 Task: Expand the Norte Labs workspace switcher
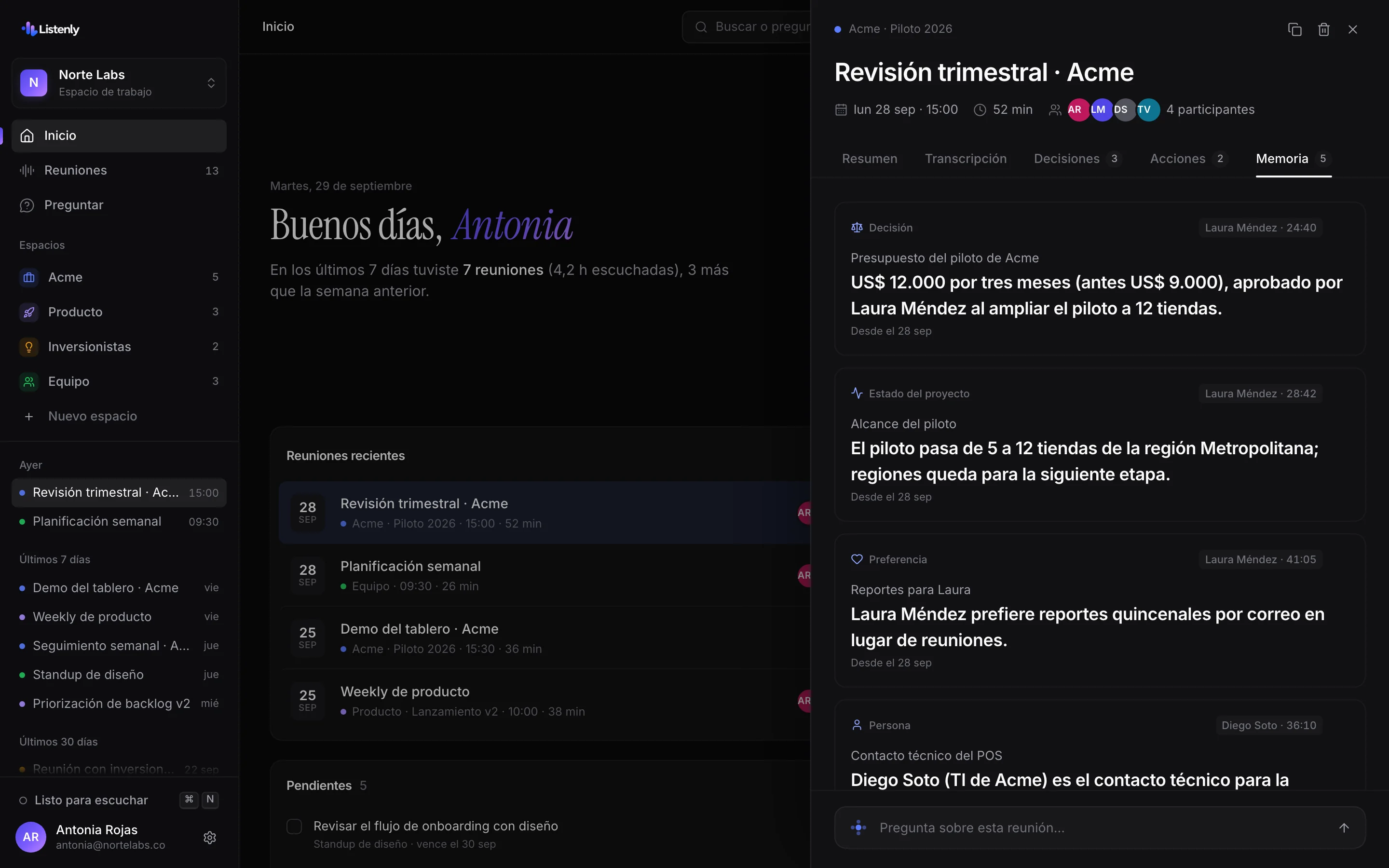point(119,83)
